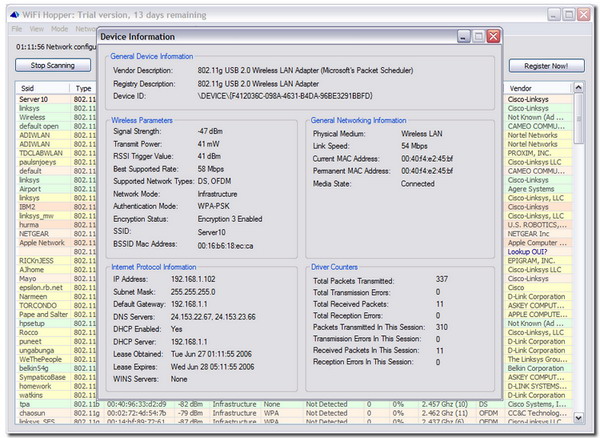Screen dimensions: 600x438
Task: Click the Authentication Mode value WPA-PSK
Action: click(214, 206)
